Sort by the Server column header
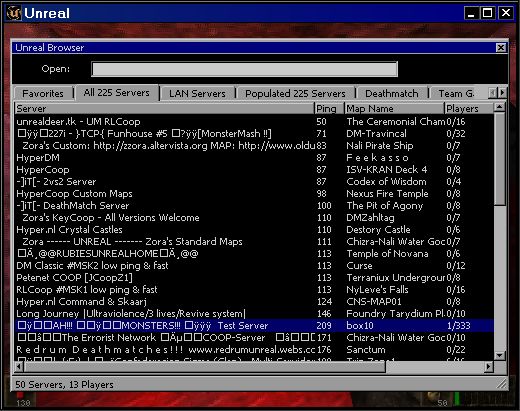The width and height of the screenshot is (520, 411). click(x=164, y=109)
